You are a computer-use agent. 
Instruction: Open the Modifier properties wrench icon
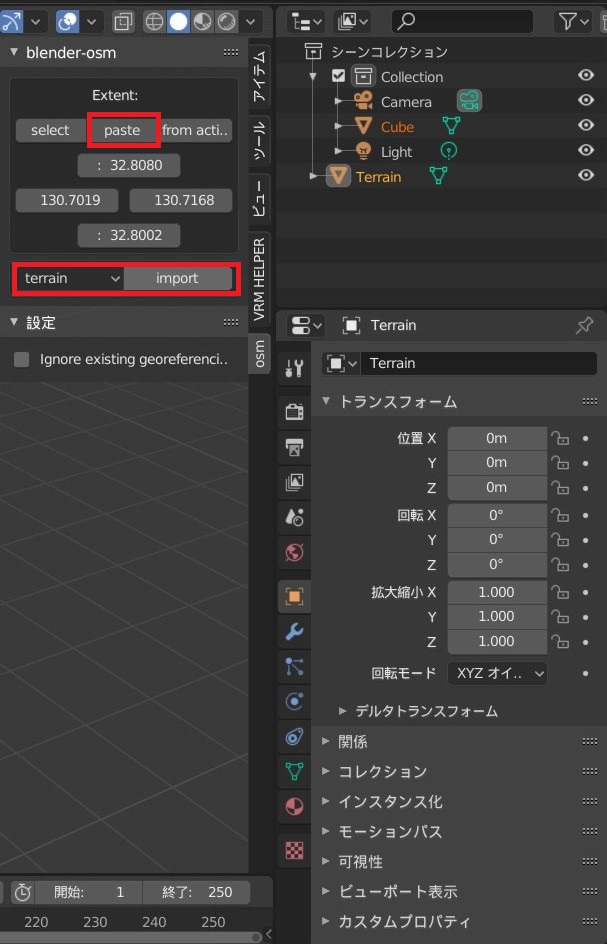(x=294, y=632)
